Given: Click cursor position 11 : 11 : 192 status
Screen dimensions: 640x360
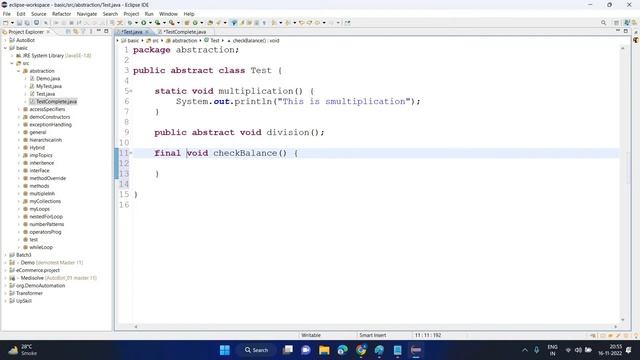Looking at the screenshot, I should click(428, 335).
